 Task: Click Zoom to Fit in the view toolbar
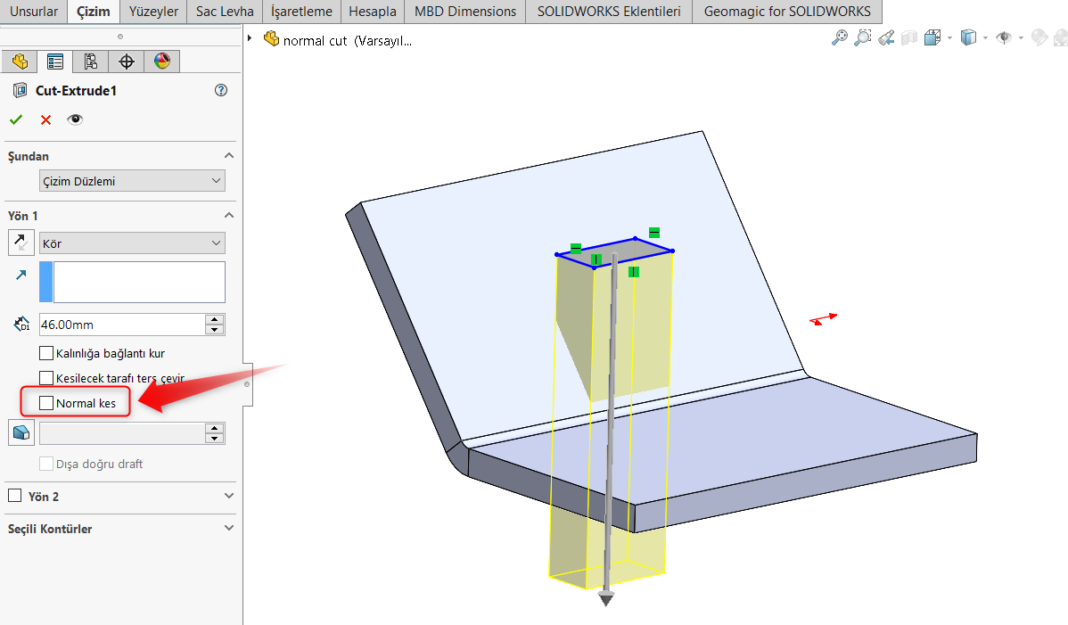click(840, 38)
